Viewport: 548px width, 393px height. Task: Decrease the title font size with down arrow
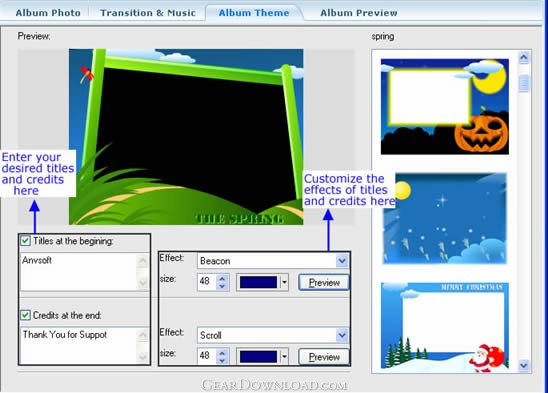[222, 286]
